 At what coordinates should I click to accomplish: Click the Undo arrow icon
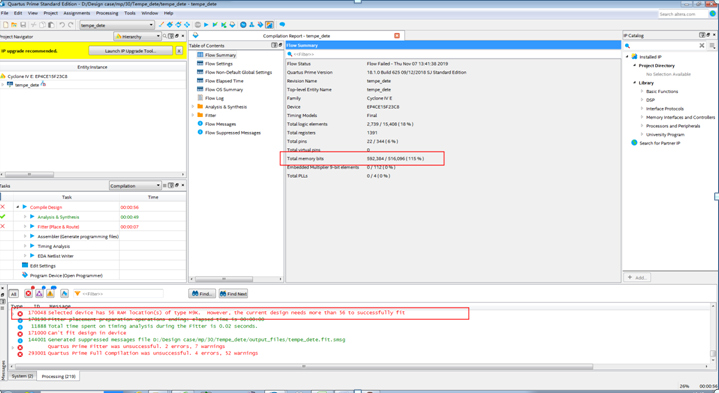[x=62, y=25]
